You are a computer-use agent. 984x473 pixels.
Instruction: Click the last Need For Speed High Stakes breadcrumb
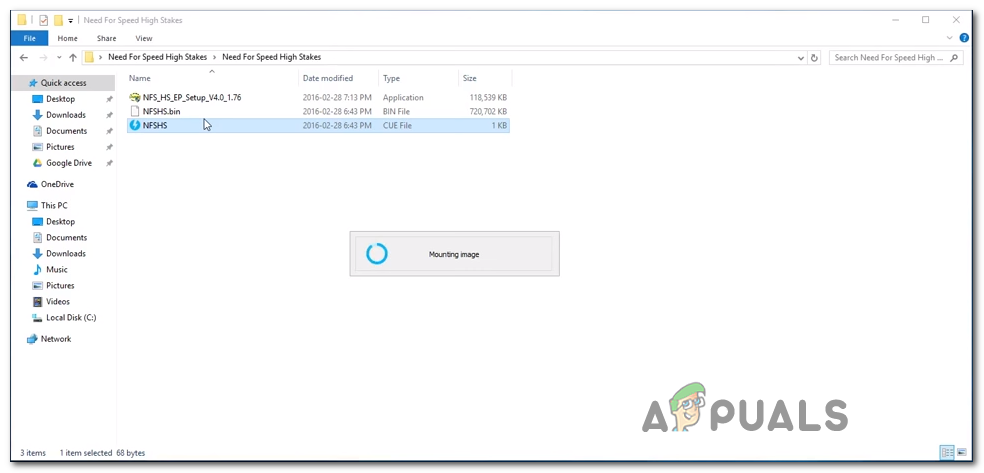(272, 57)
